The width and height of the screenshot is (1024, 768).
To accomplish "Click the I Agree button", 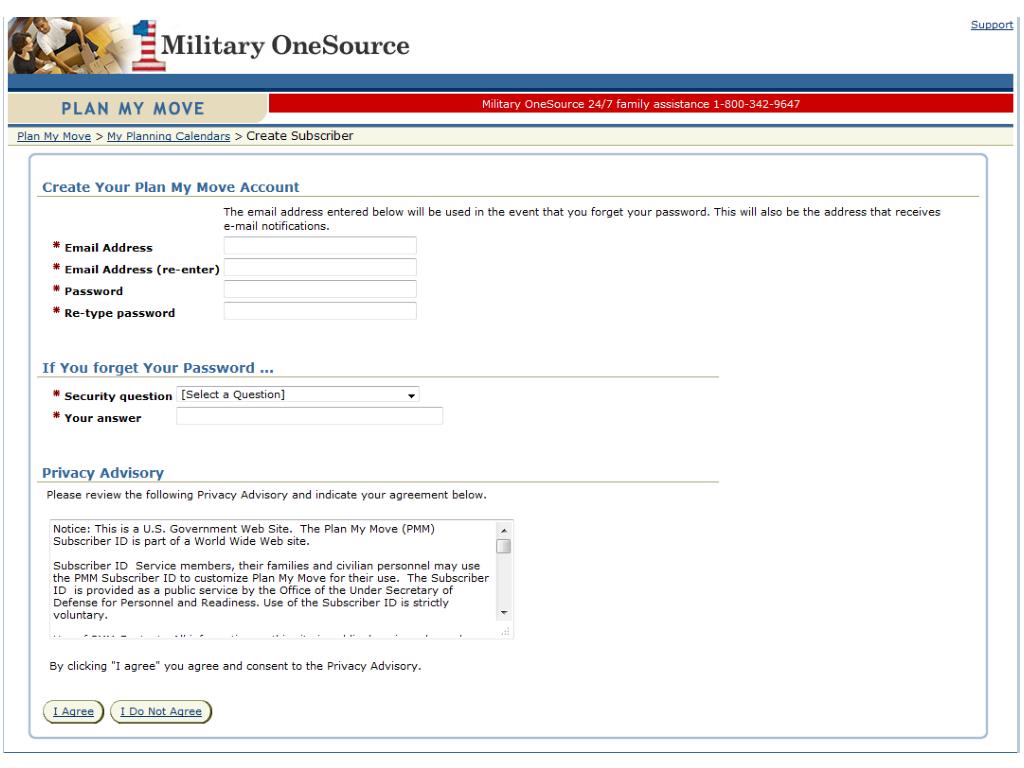I will click(x=73, y=711).
